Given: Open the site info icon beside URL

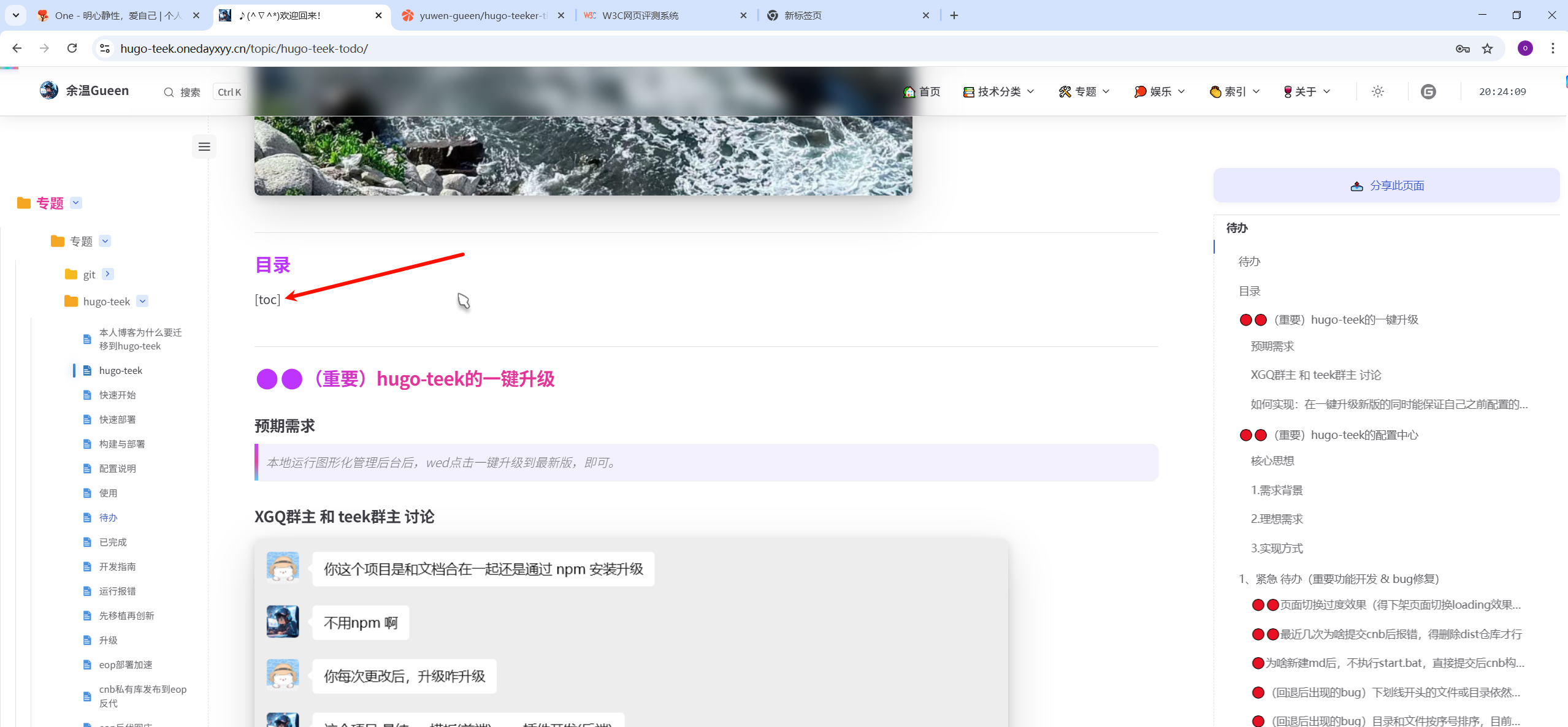Looking at the screenshot, I should 105,48.
